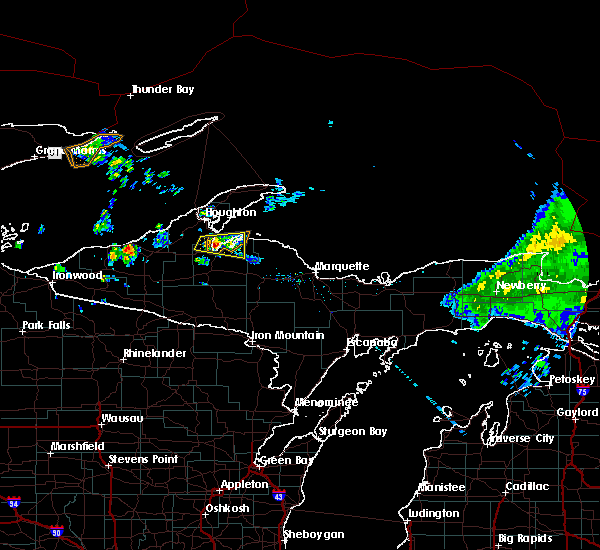
Task: Click the Marshfield city label
Action: (78, 447)
